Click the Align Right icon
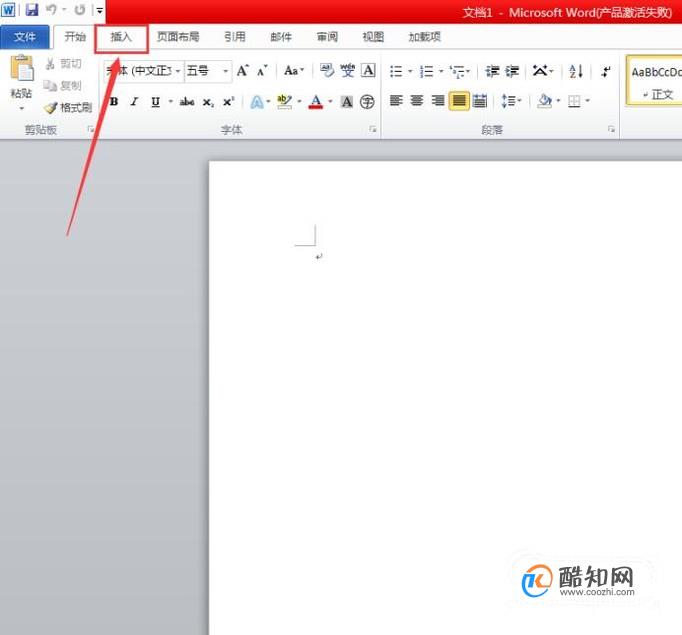The height and width of the screenshot is (635, 682). point(438,101)
